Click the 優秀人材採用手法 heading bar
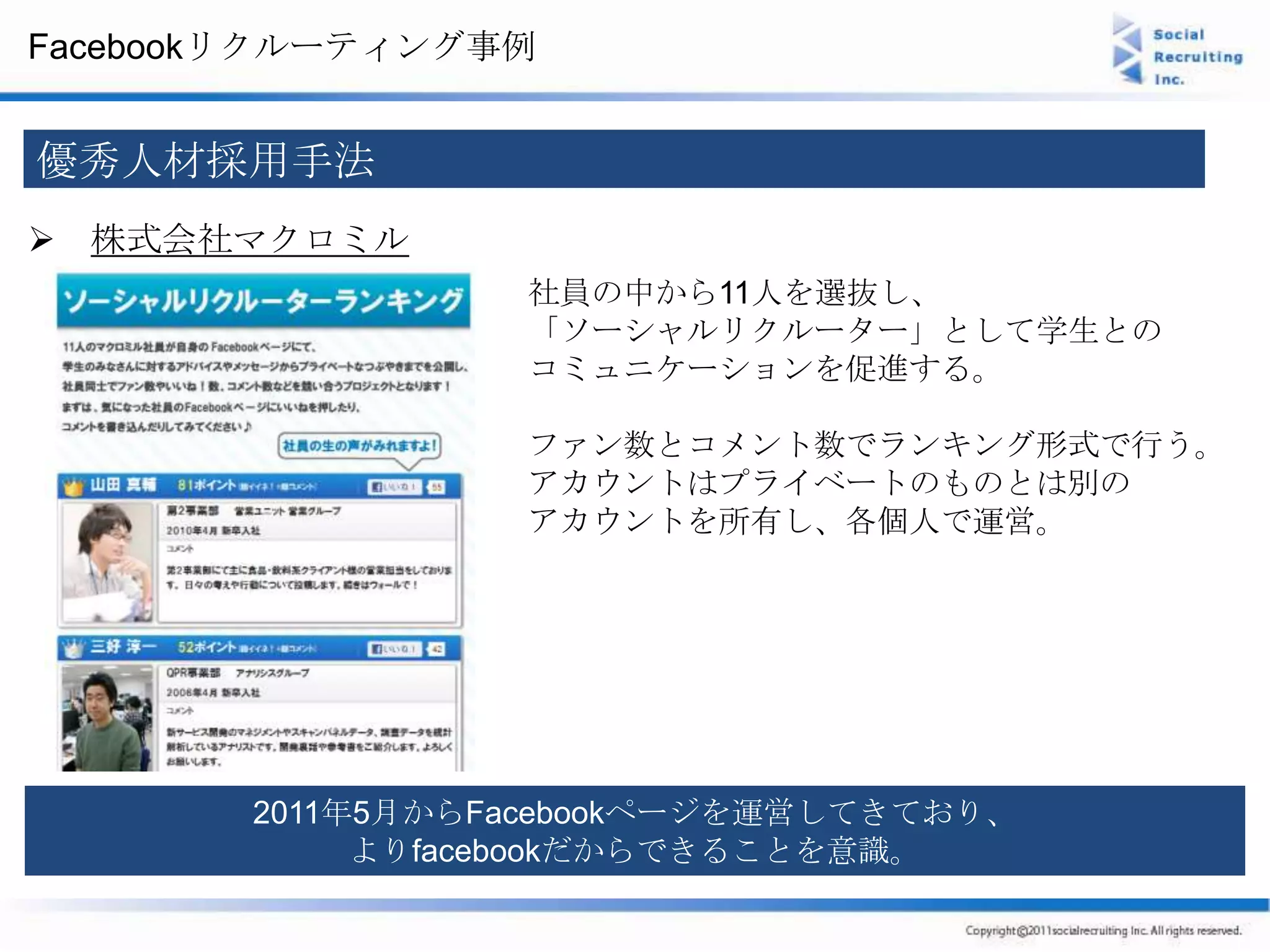 614,159
